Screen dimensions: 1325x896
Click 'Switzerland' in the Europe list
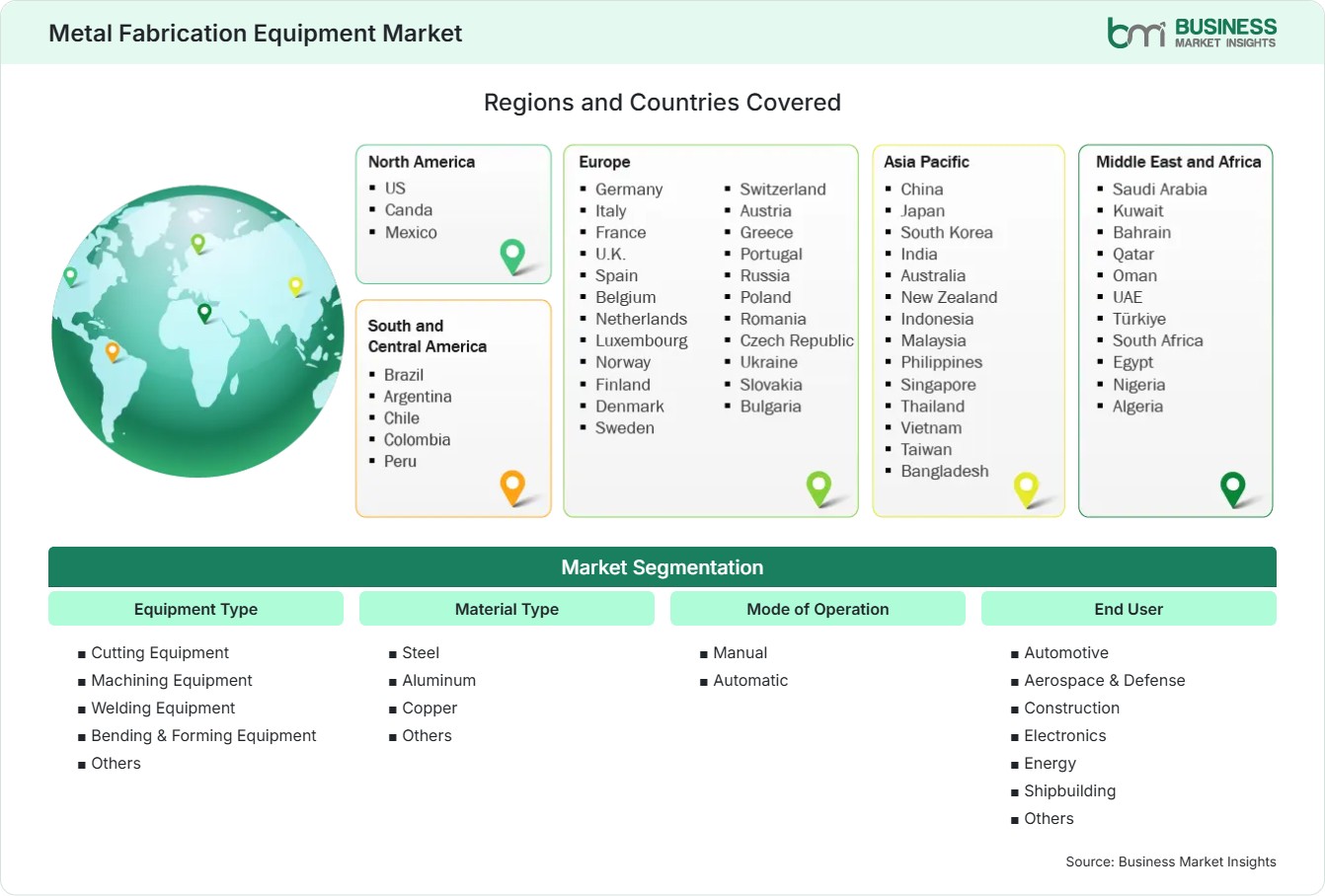coord(783,189)
